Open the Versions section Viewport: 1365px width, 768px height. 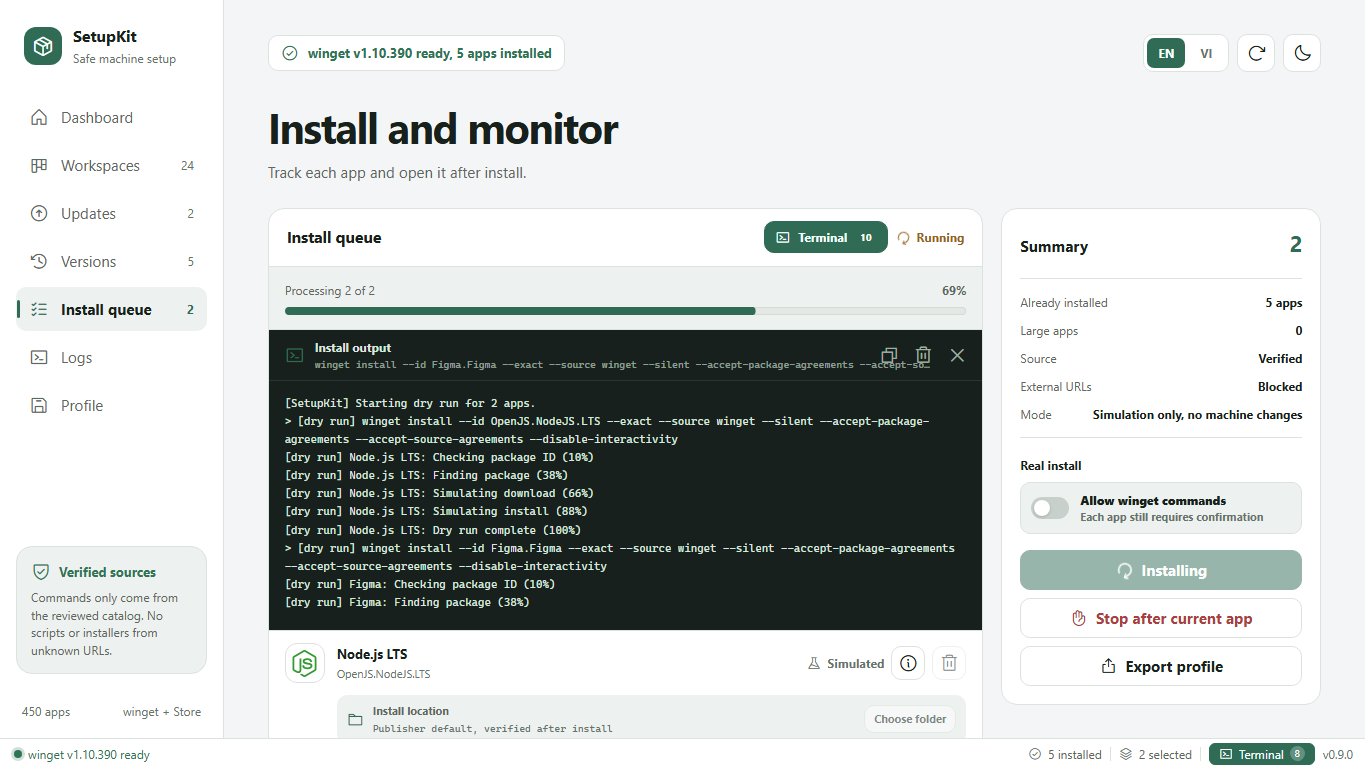[x=111, y=262]
